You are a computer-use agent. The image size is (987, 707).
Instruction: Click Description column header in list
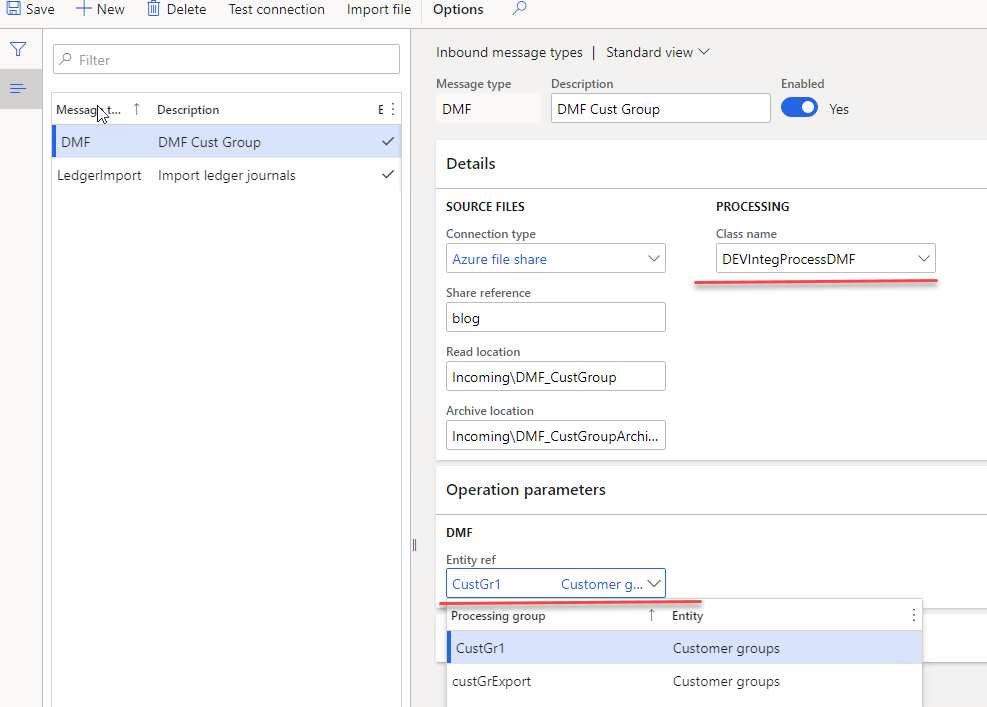tap(188, 110)
